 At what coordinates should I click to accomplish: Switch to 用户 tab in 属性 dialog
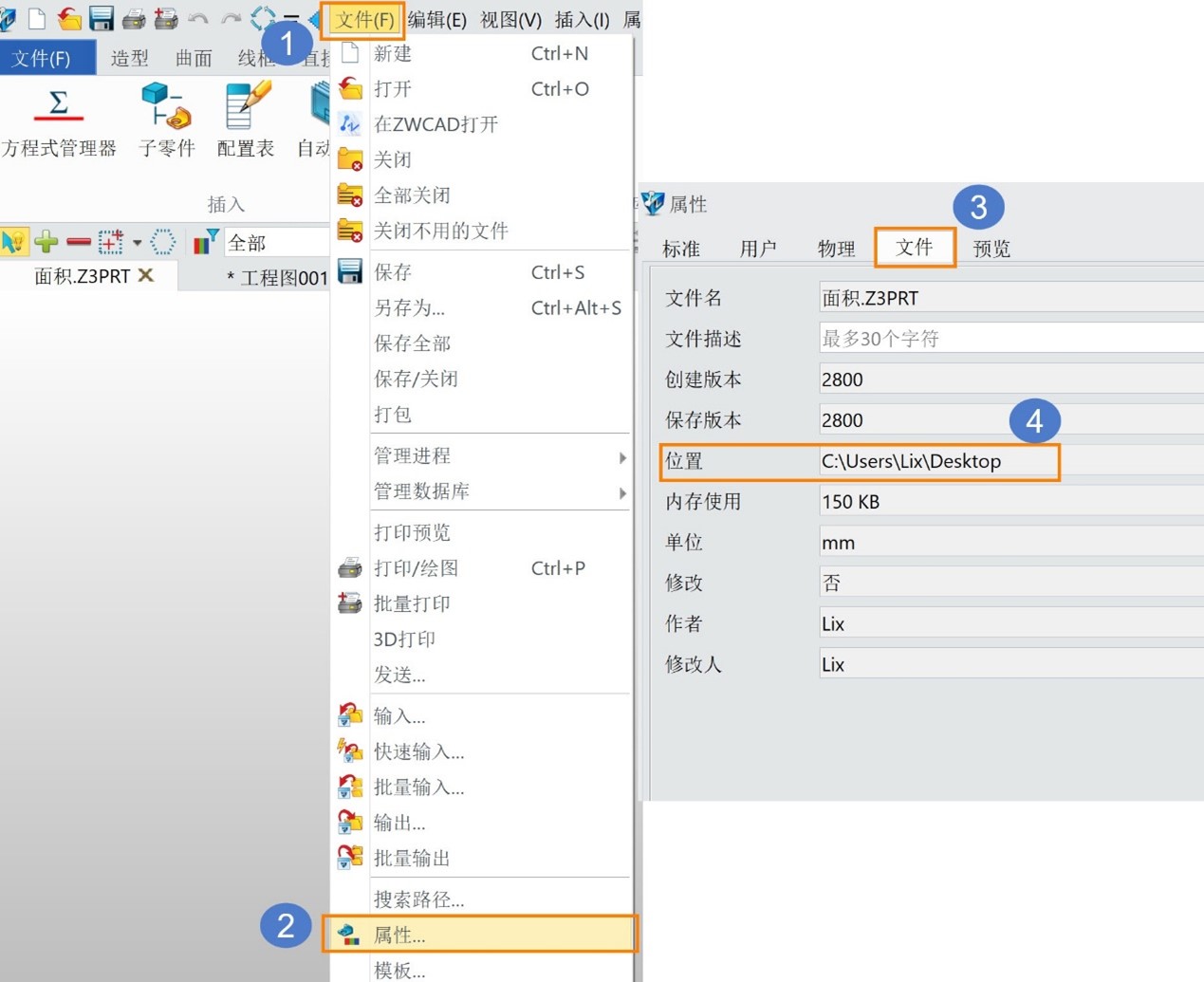coord(759,250)
